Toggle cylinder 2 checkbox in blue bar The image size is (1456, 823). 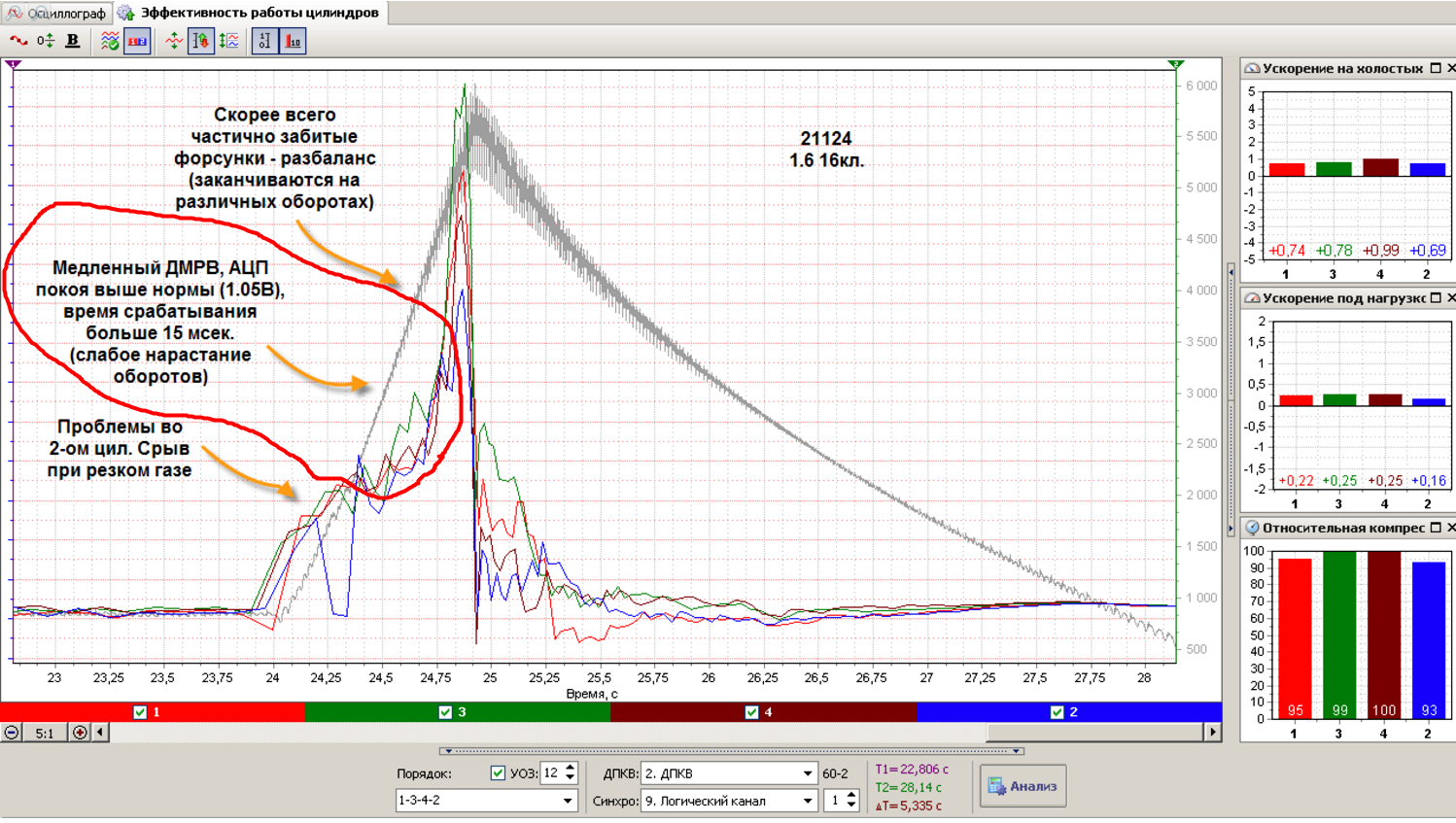(1057, 712)
